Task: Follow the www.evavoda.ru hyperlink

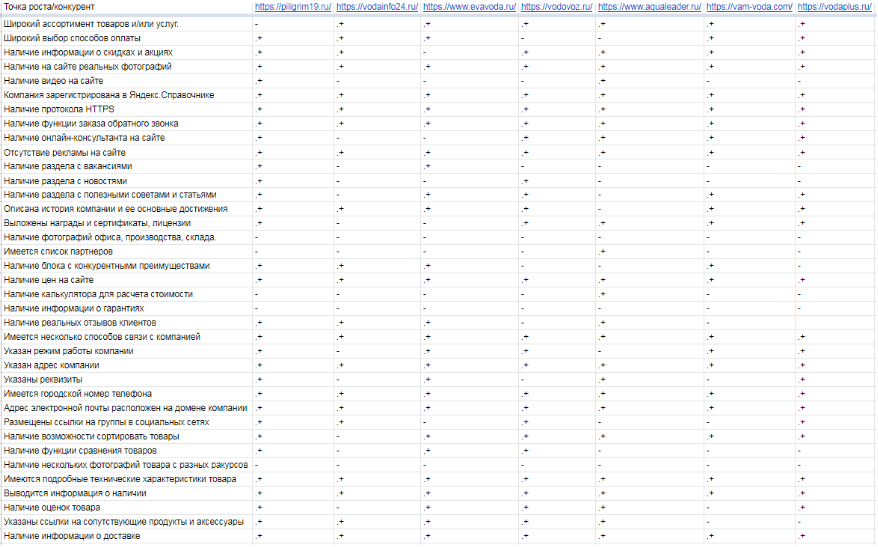Action: [x=469, y=7]
